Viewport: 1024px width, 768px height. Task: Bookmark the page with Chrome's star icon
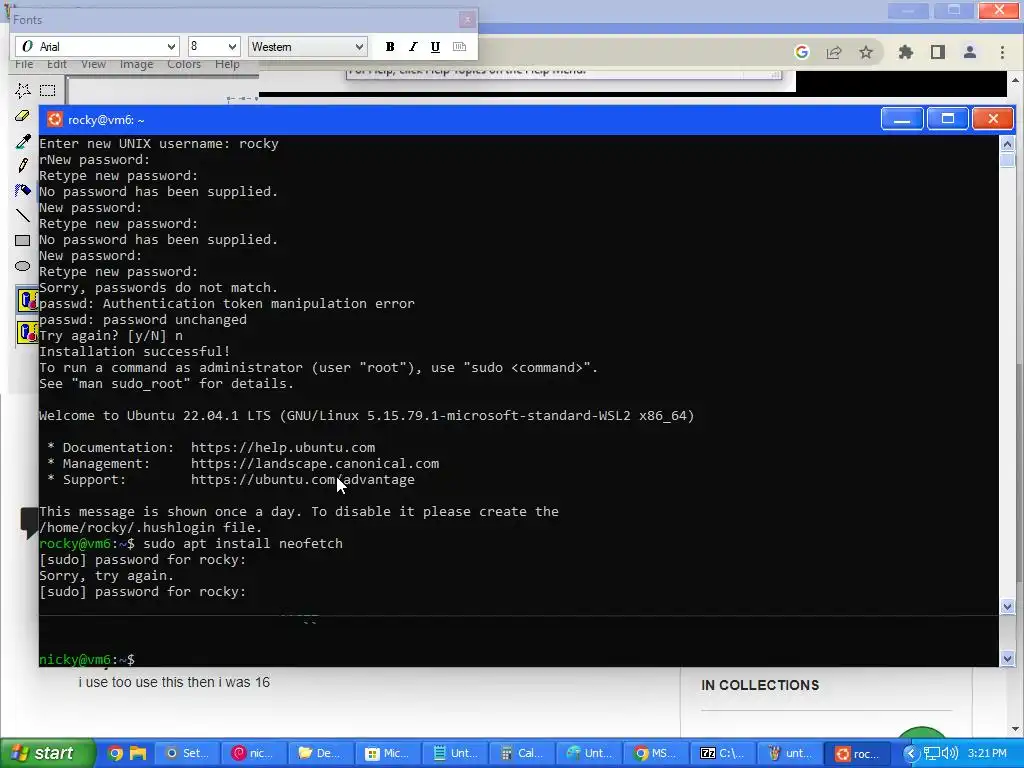coord(866,52)
